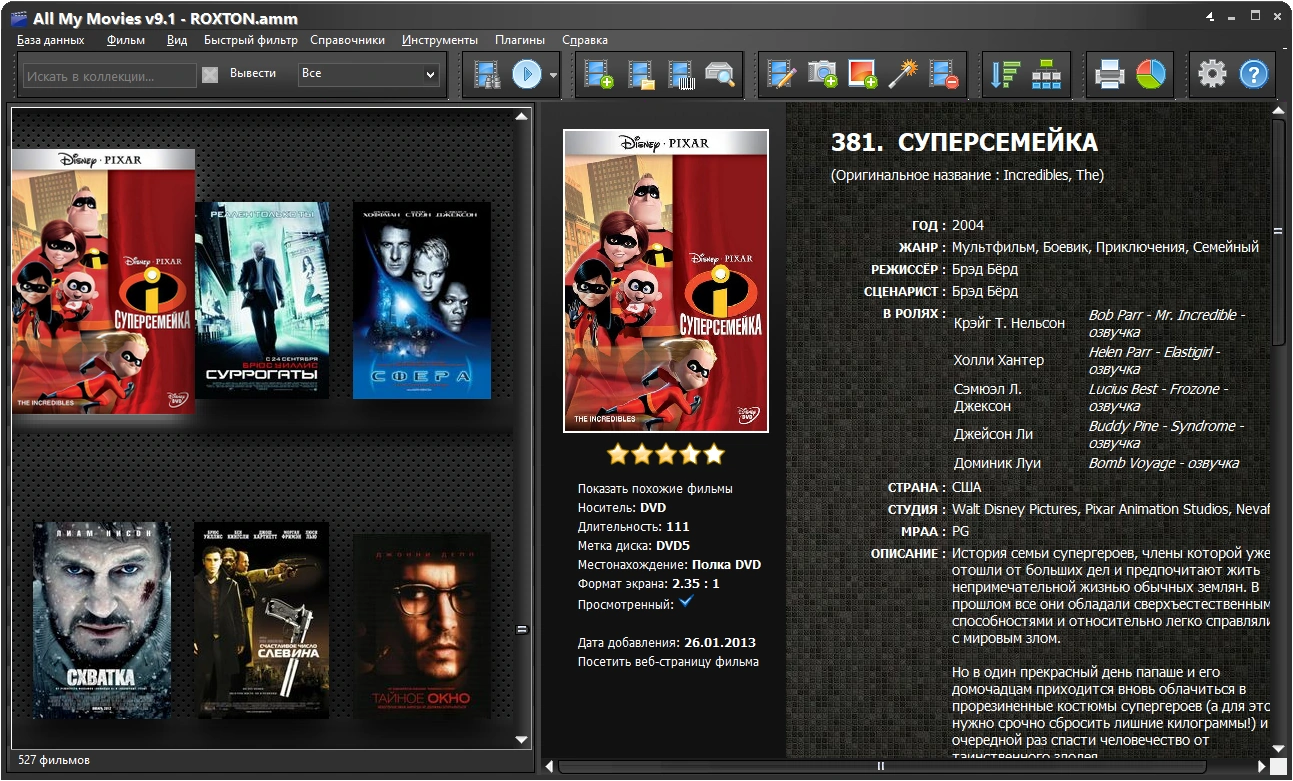
Task: Click the movie list scrollbar thumb
Action: pyautogui.click(x=521, y=629)
